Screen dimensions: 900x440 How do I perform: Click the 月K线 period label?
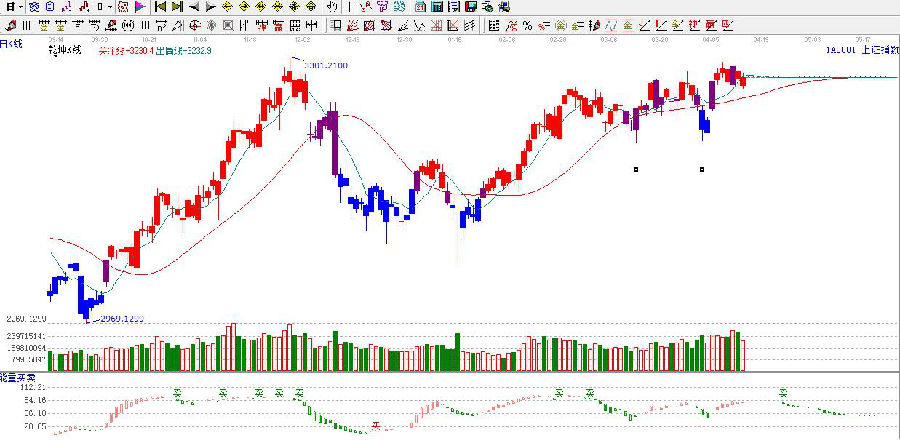coord(12,42)
